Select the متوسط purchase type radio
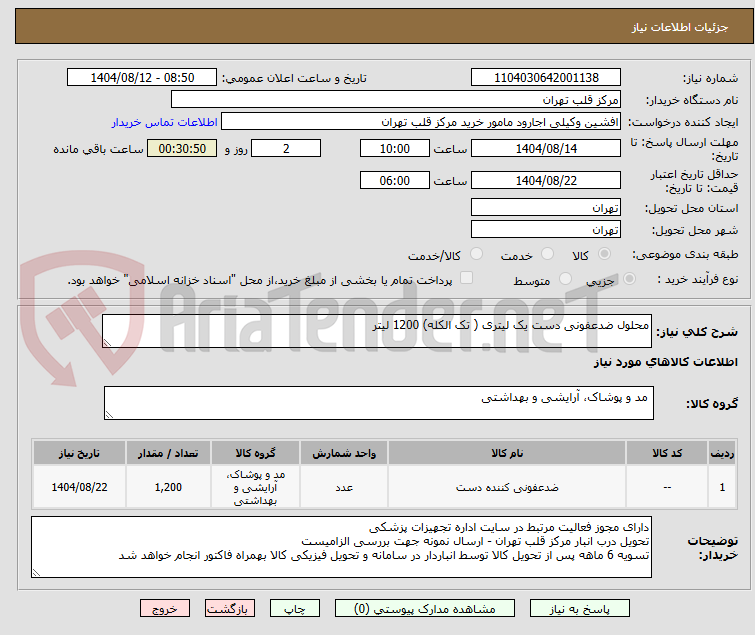 tap(565, 279)
